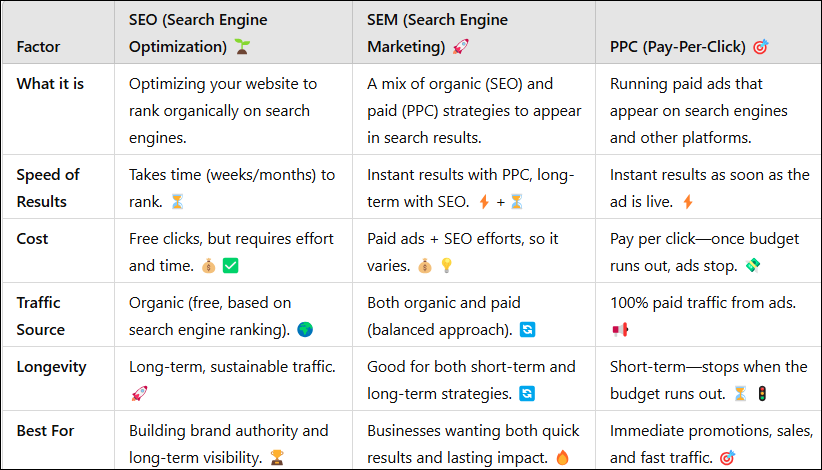Click the trophy emoji in SEO Best For

[277, 457]
